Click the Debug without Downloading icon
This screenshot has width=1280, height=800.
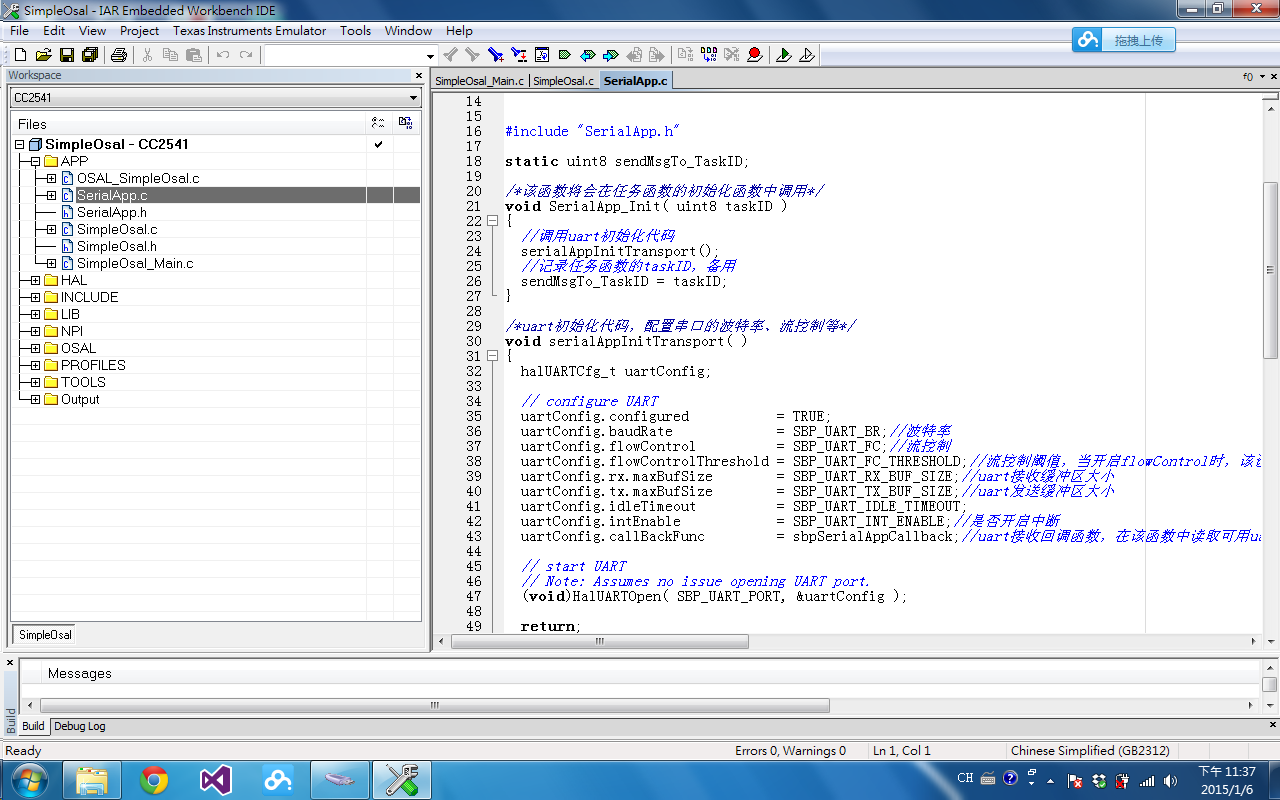(x=807, y=55)
